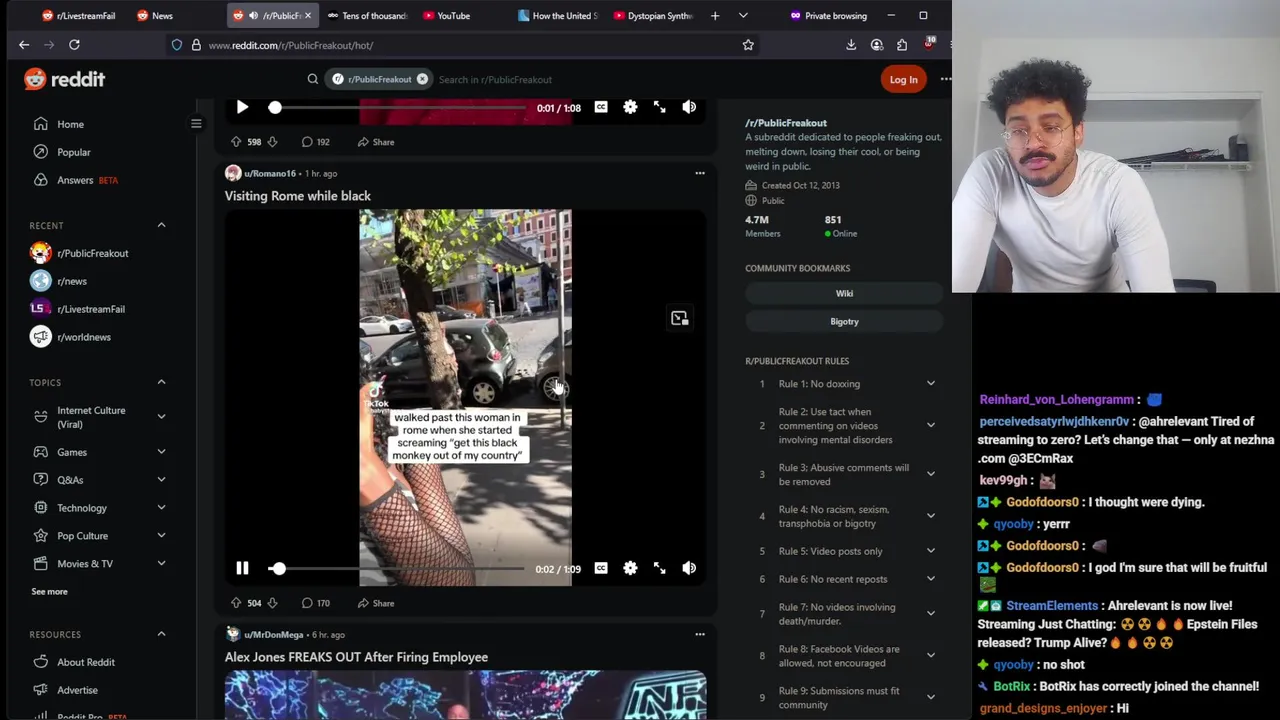This screenshot has height=720, width=1280.
Task: Open the Bigotry community bookmark
Action: [844, 321]
